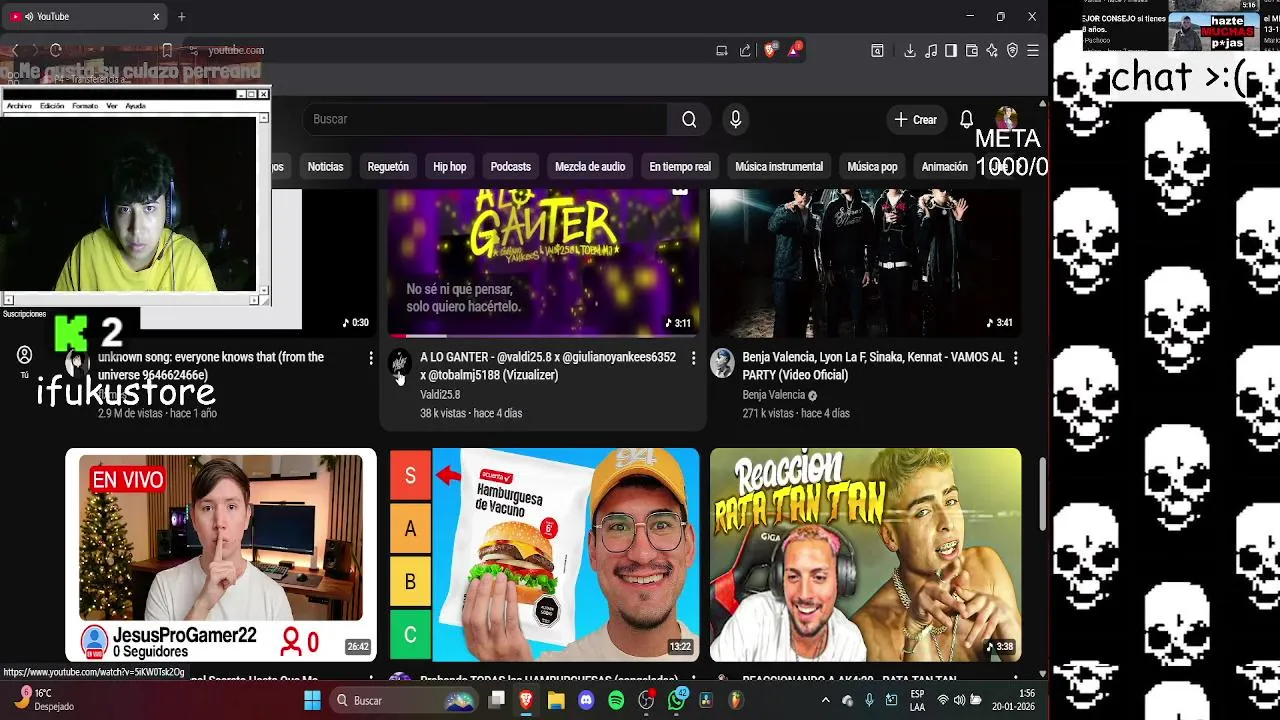Open Brave Shields lion icon
Screen dimensions: 1280x720
click(770, 50)
